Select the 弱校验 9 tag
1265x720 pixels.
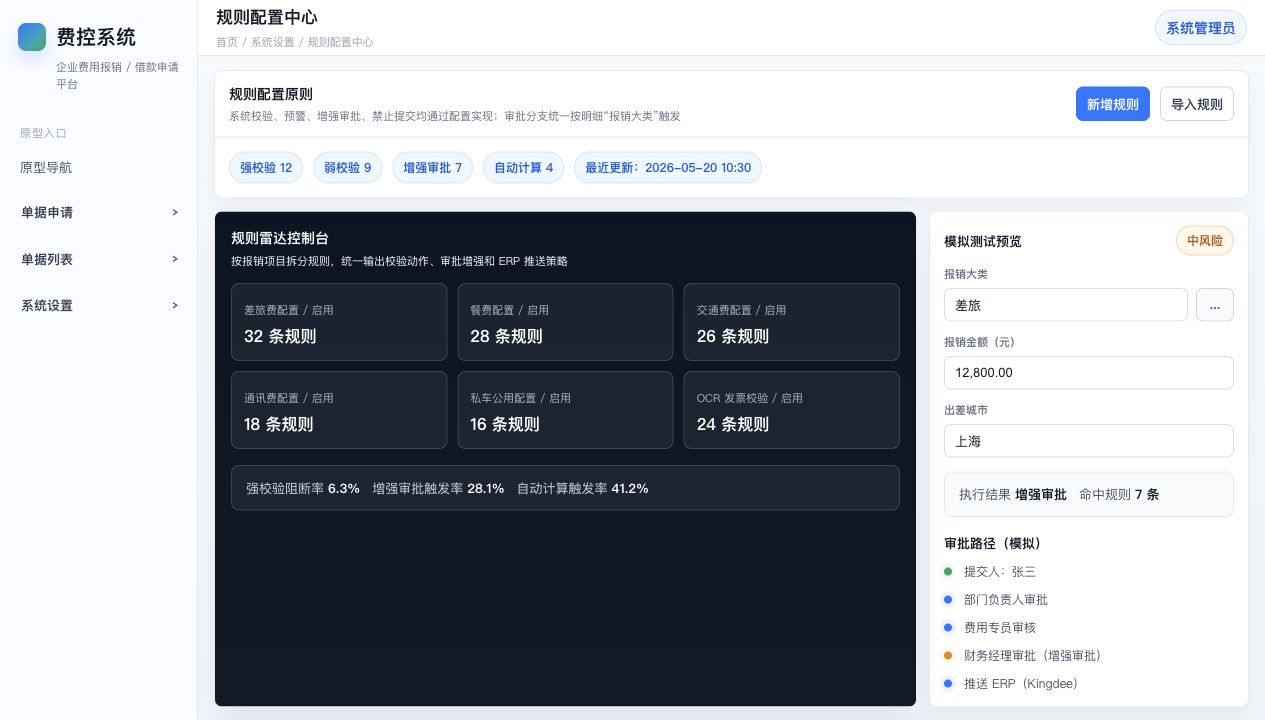click(x=347, y=167)
